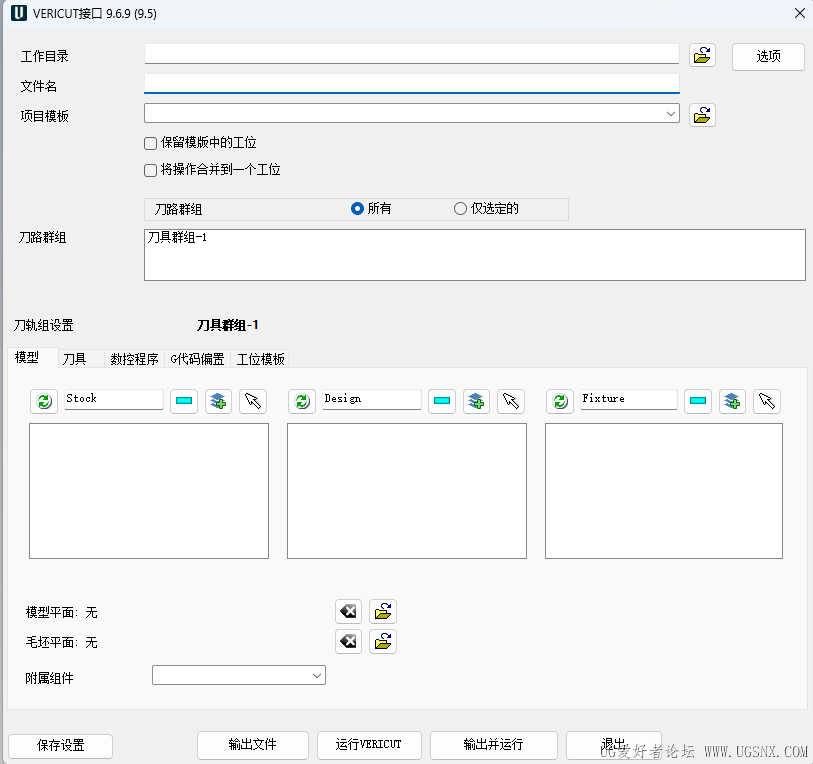Click inside the Design model list box
The width and height of the screenshot is (813, 764).
(x=407, y=491)
